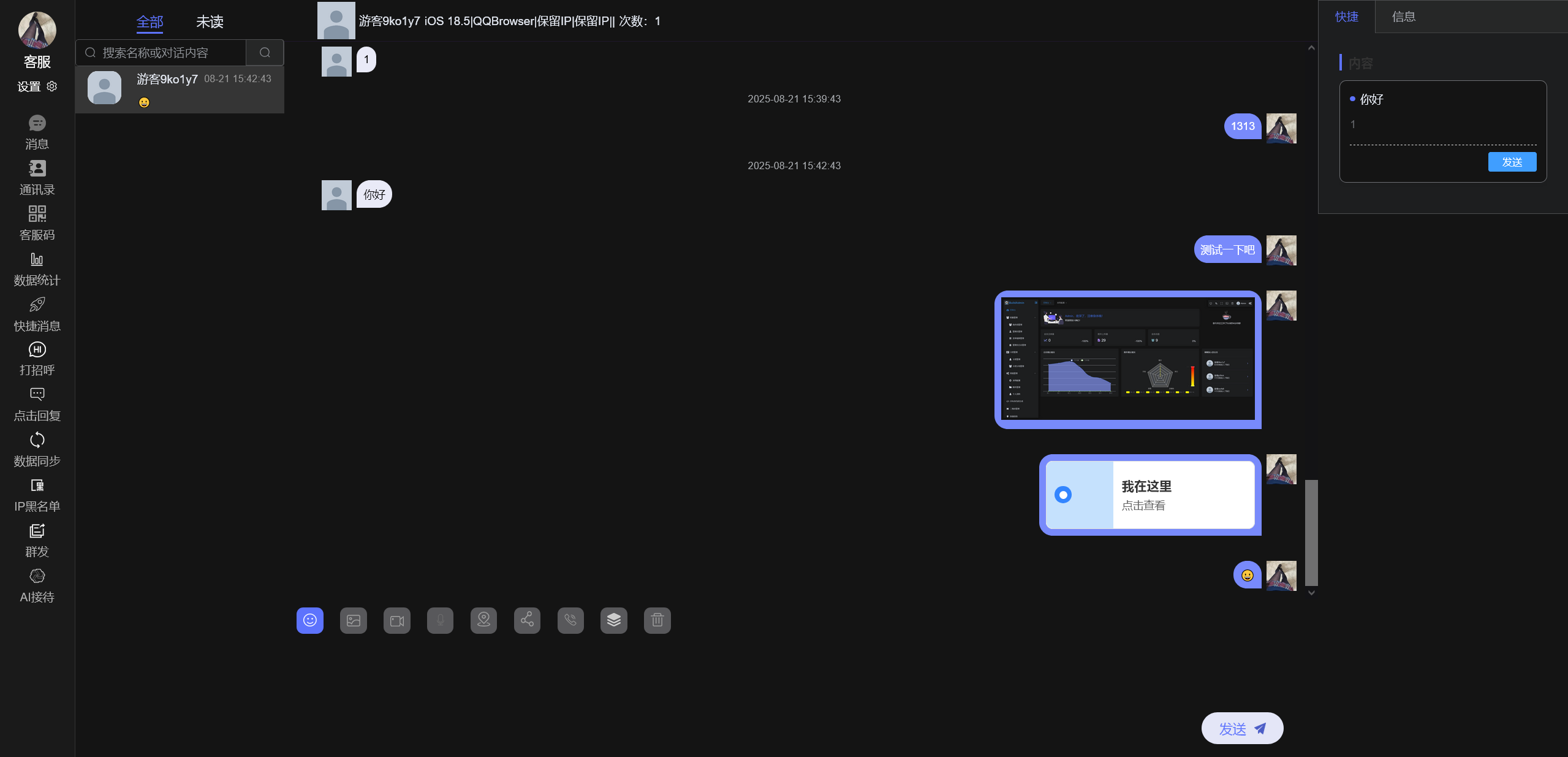
Task: Click the send image icon
Action: (353, 620)
